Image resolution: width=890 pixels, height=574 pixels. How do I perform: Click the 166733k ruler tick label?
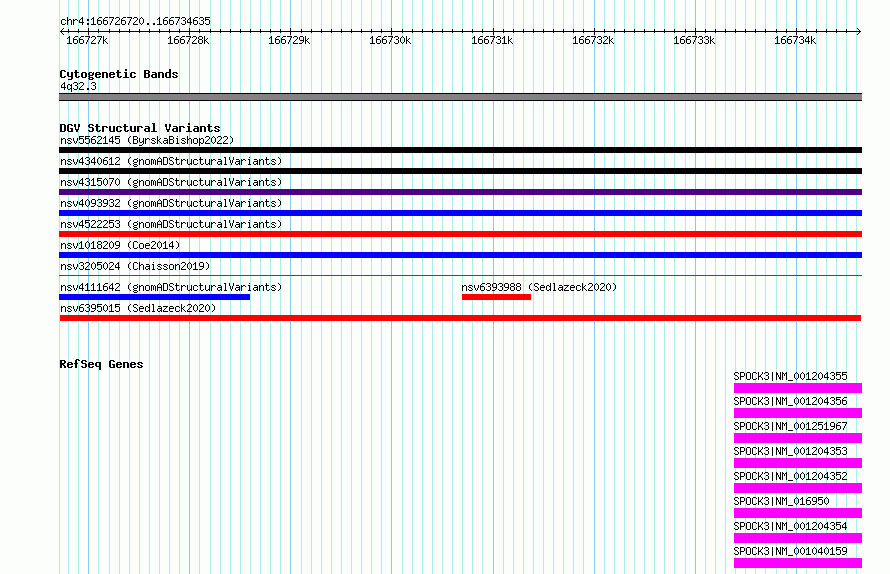(x=694, y=40)
